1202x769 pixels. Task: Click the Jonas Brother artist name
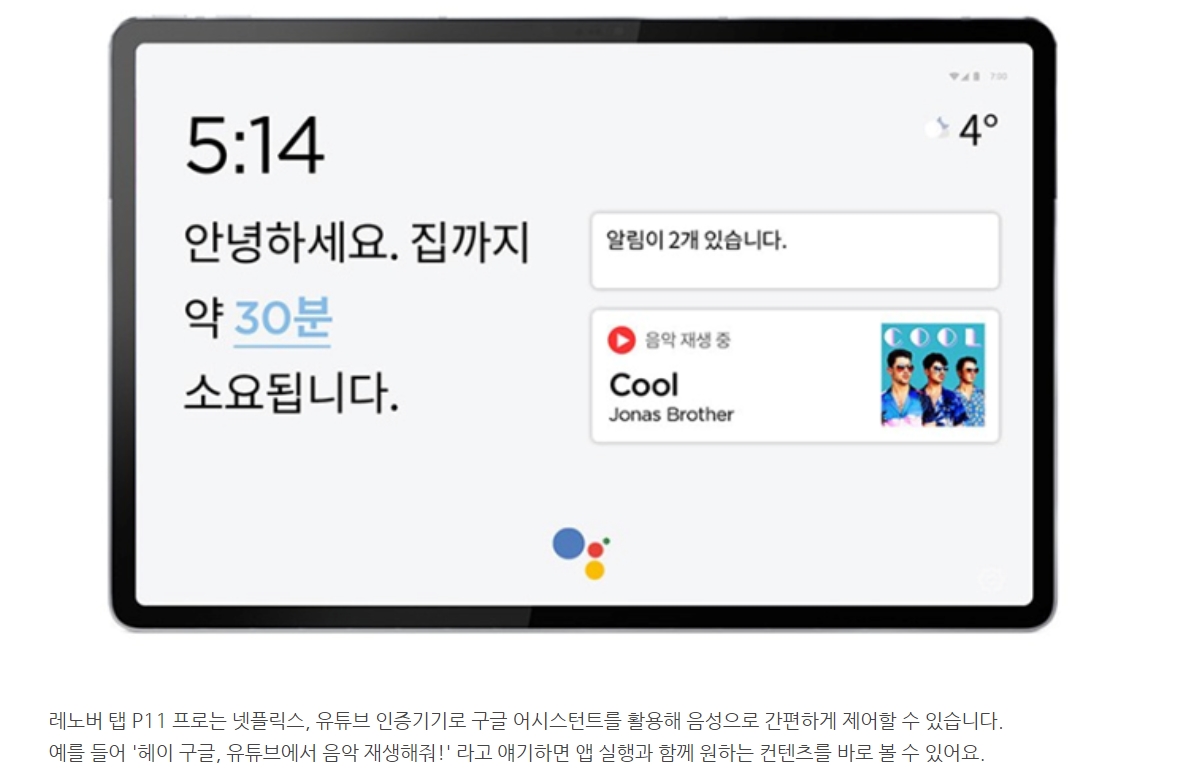click(x=671, y=414)
